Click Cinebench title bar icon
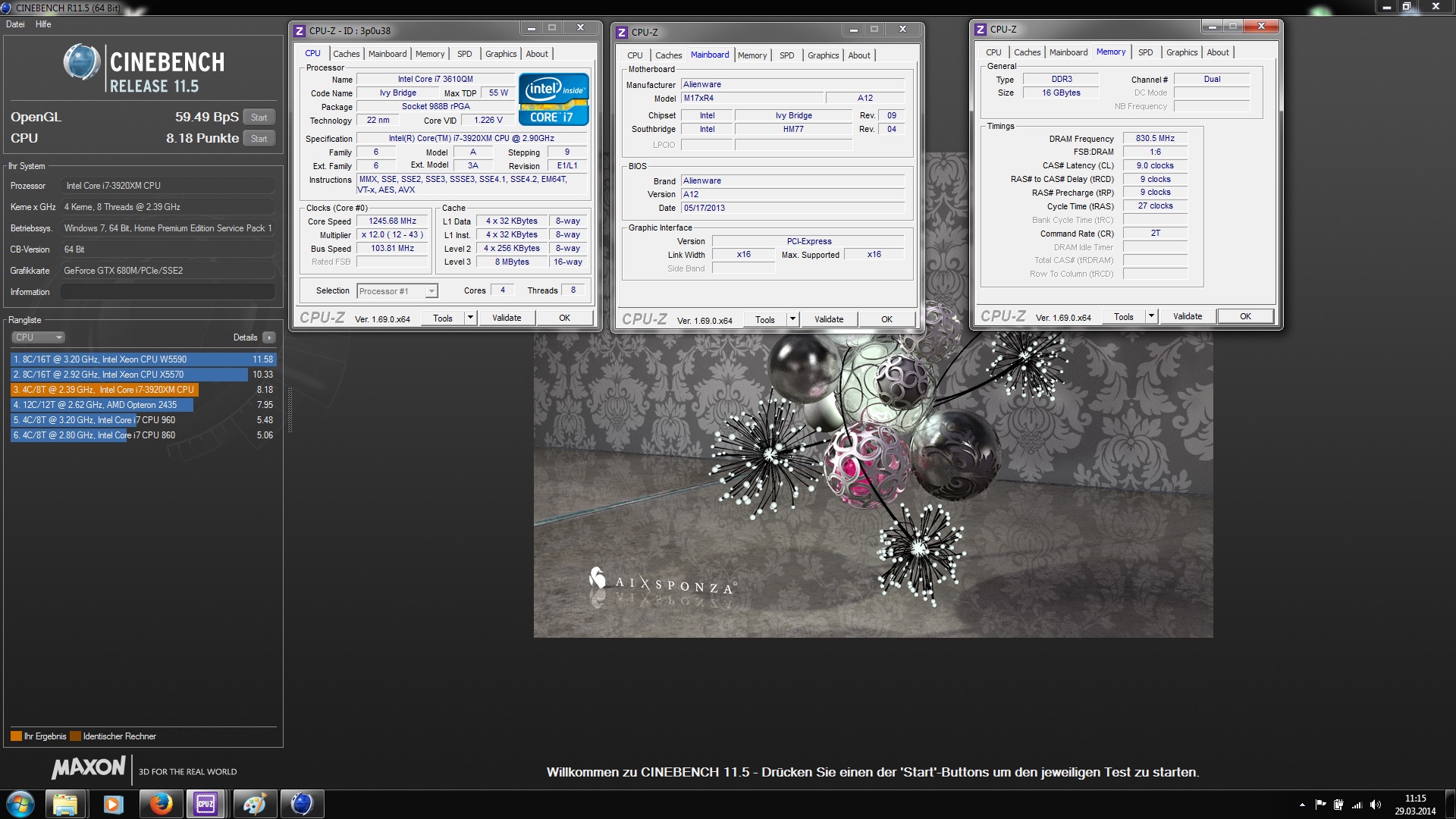Screen dimensions: 1456x819 (x=7, y=8)
